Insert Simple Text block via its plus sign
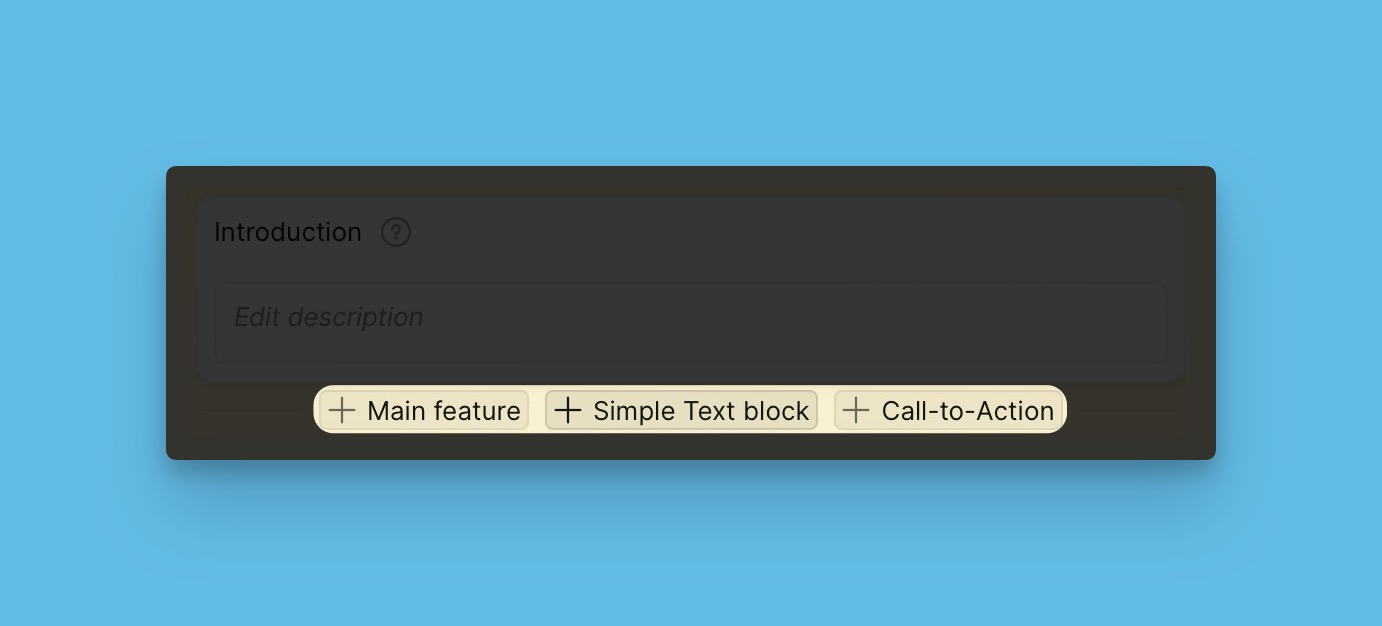1382x626 pixels. (x=568, y=410)
